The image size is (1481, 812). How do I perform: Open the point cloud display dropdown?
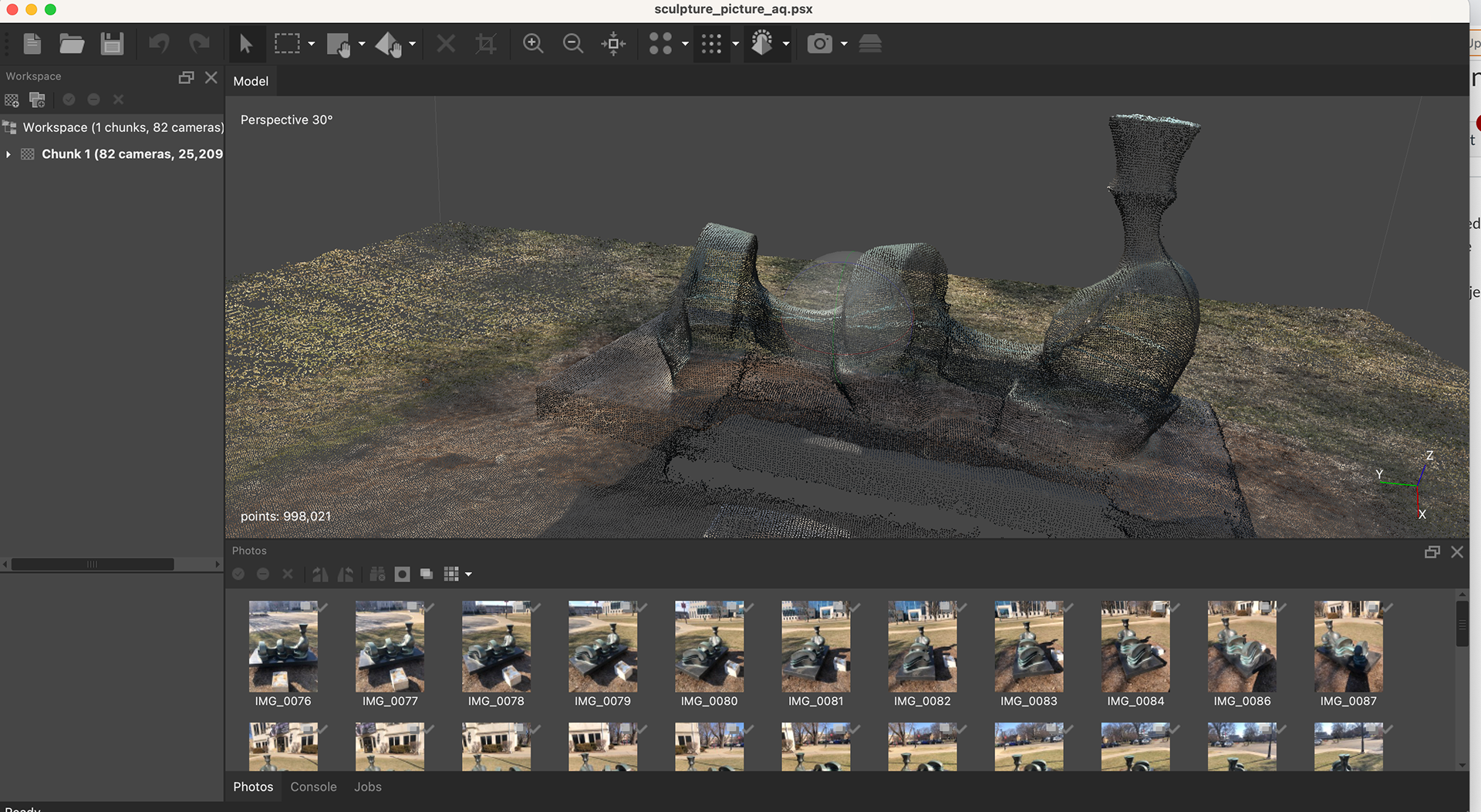tap(735, 44)
